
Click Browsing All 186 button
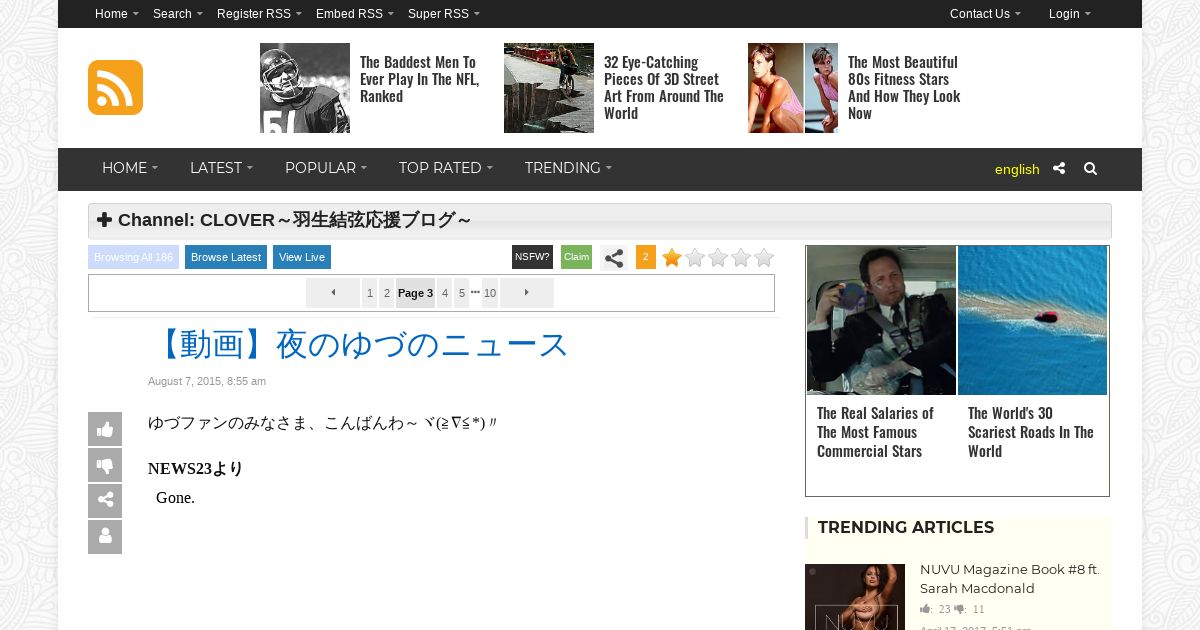133,257
